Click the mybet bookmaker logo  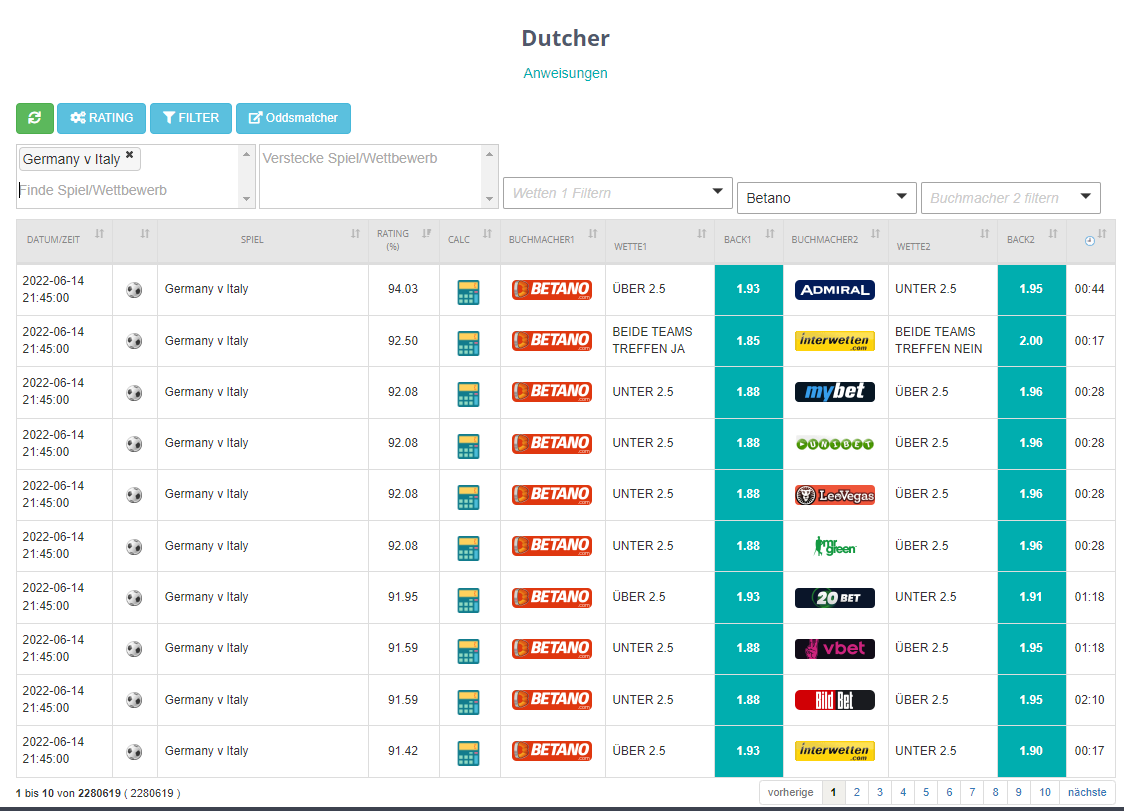pyautogui.click(x=834, y=392)
